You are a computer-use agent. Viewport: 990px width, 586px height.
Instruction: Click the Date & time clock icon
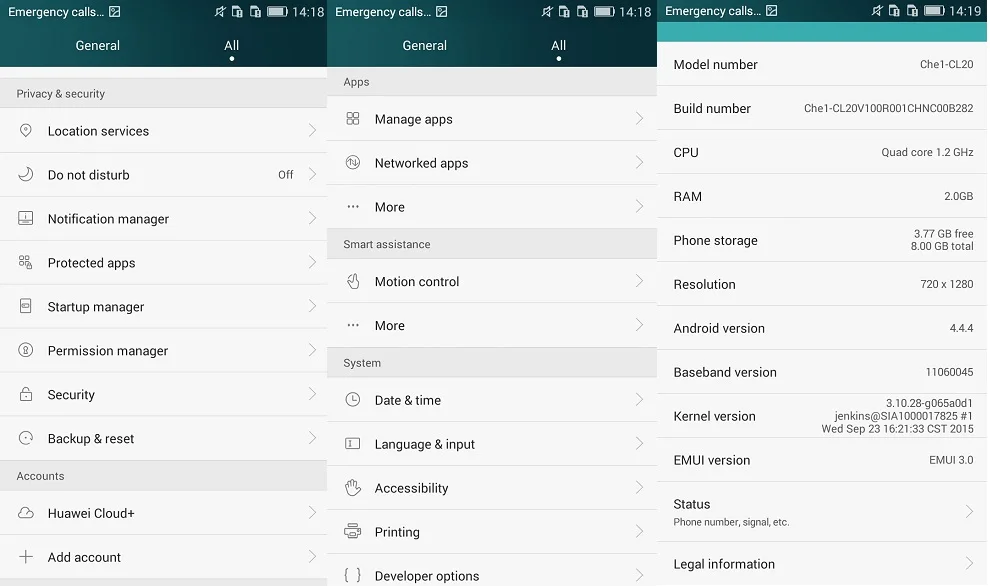[353, 400]
